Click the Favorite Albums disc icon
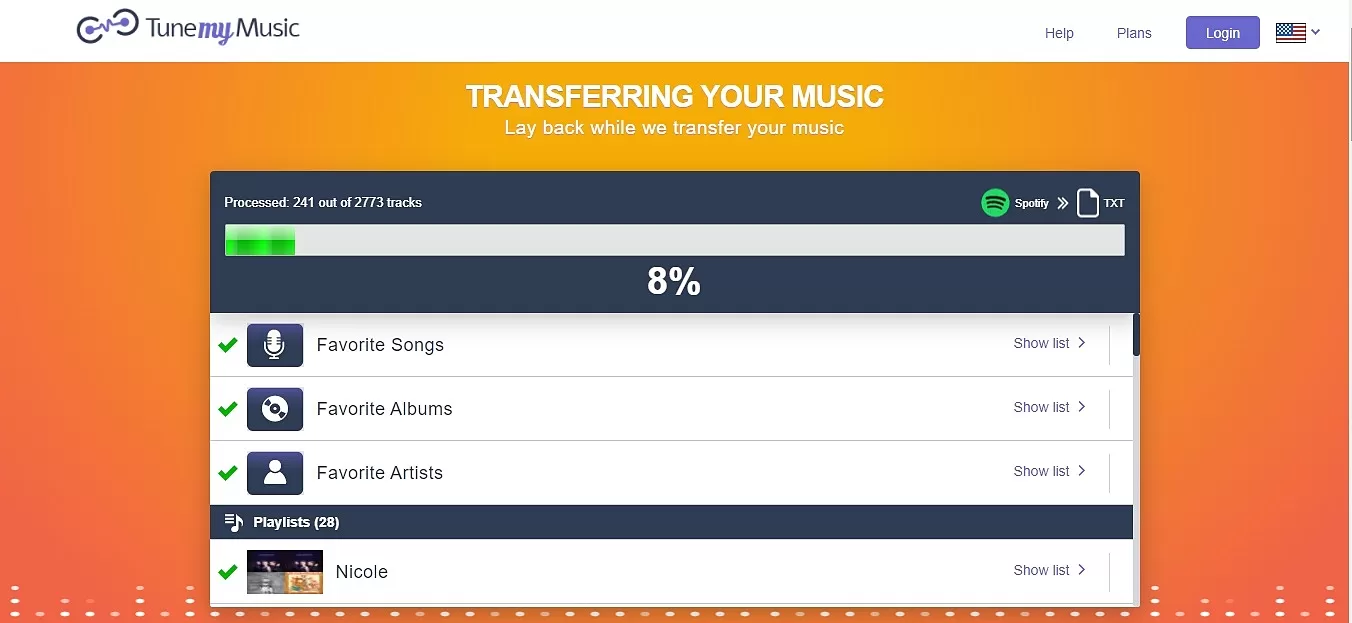This screenshot has width=1352, height=623. click(x=275, y=409)
